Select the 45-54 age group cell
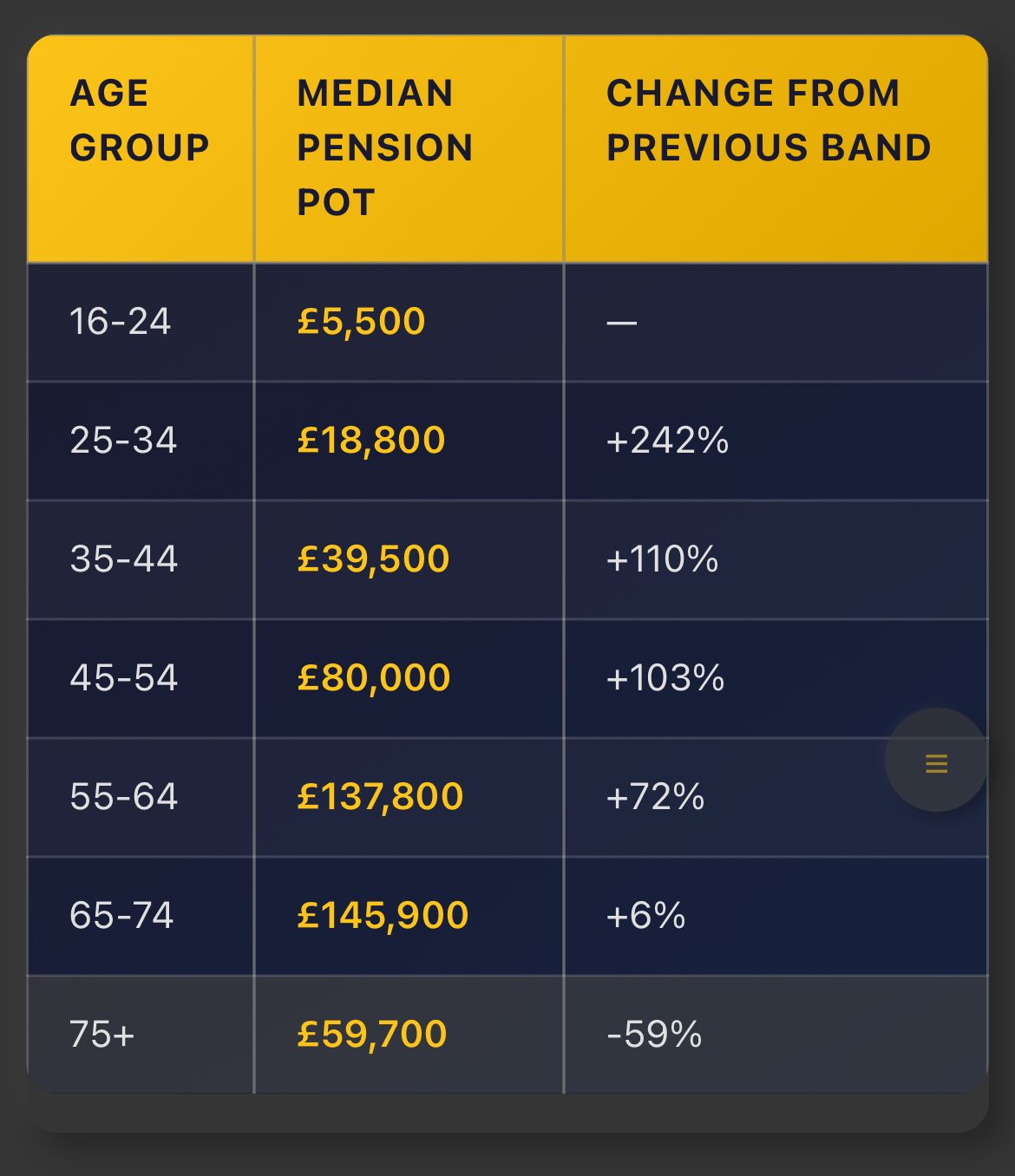 tap(123, 678)
